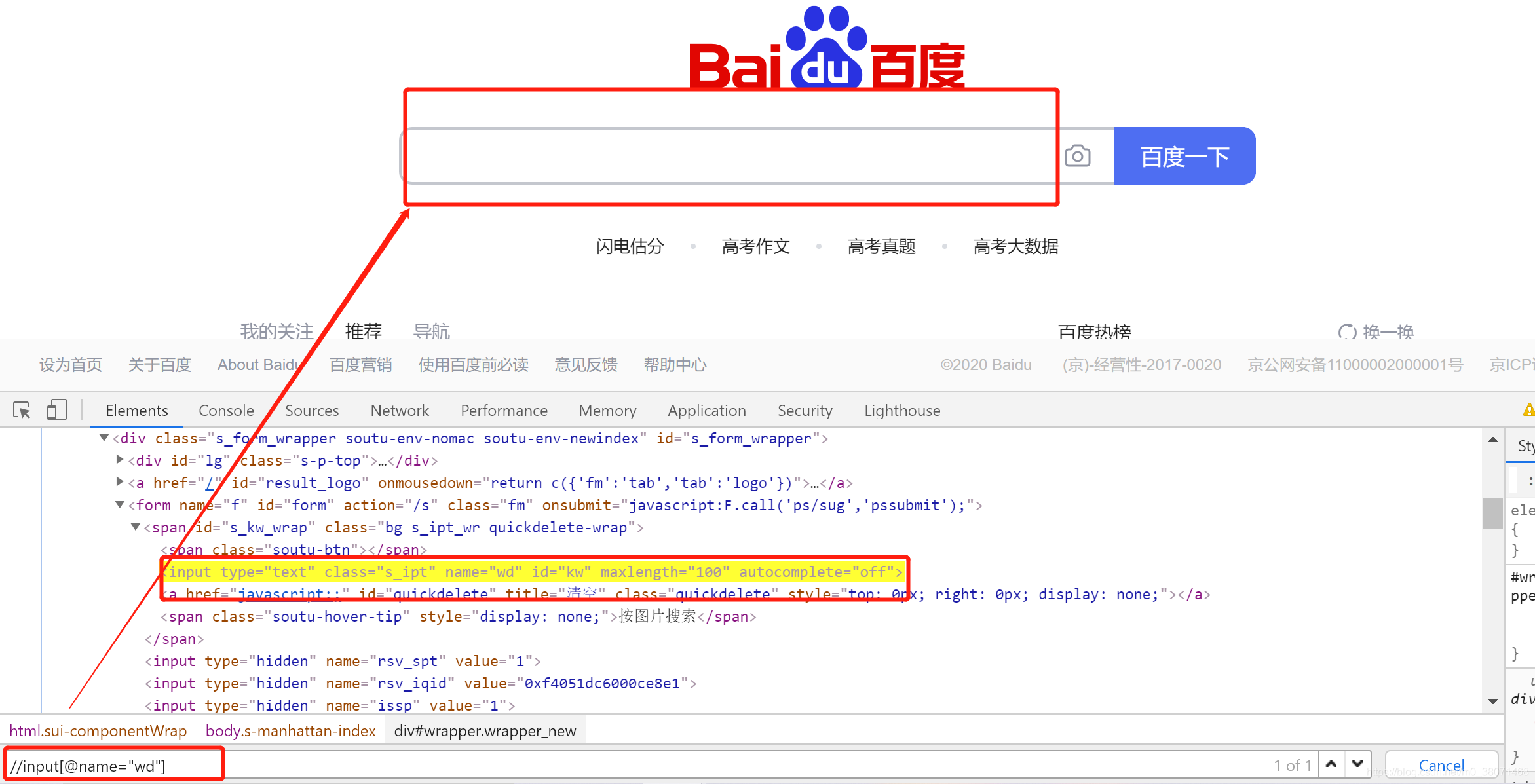The image size is (1535, 784).
Task: Click the element inspector cursor icon
Action: click(x=22, y=410)
